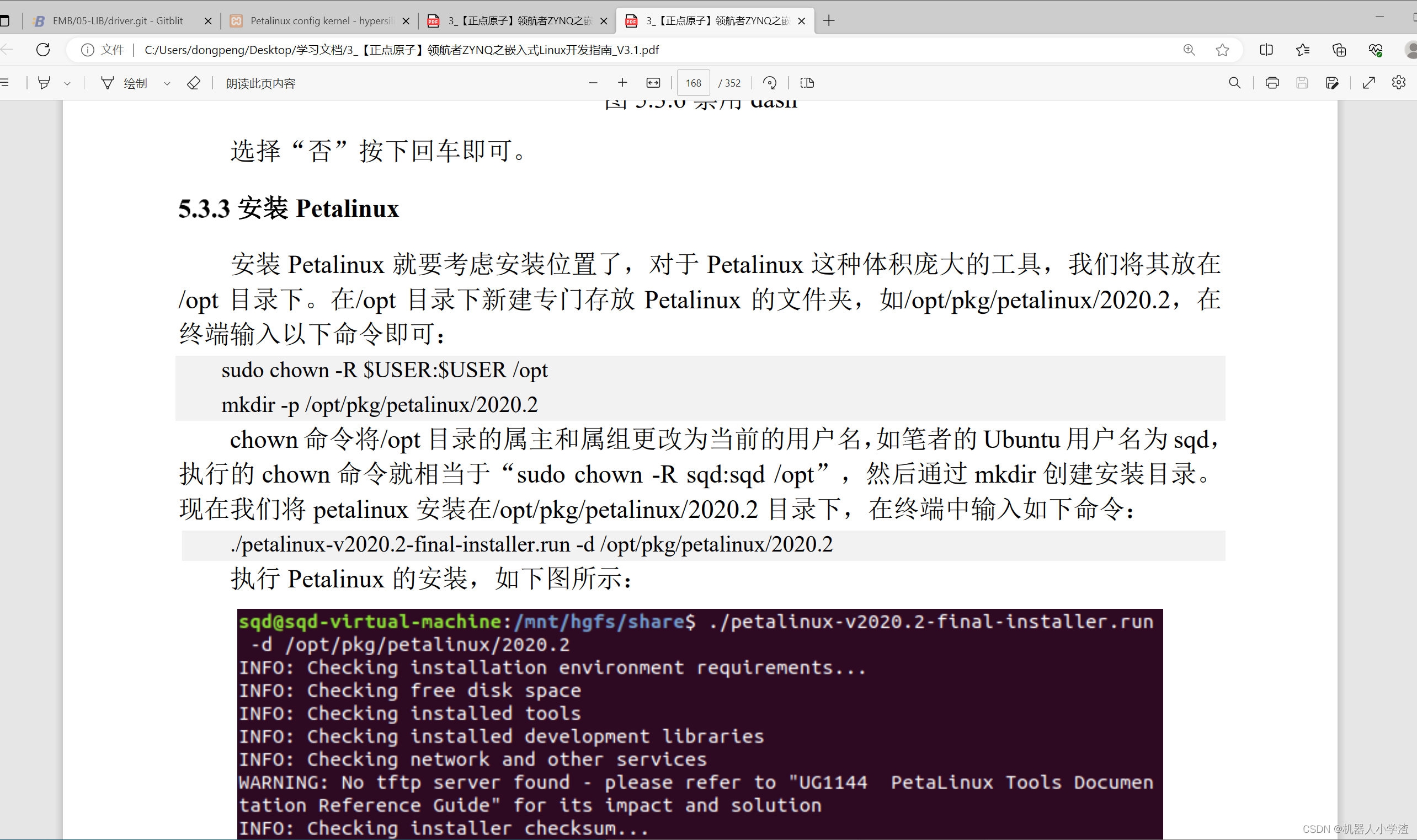Screen dimensions: 1417x840
Task: Click the PDF zoom in plus button
Action: pyautogui.click(x=622, y=83)
